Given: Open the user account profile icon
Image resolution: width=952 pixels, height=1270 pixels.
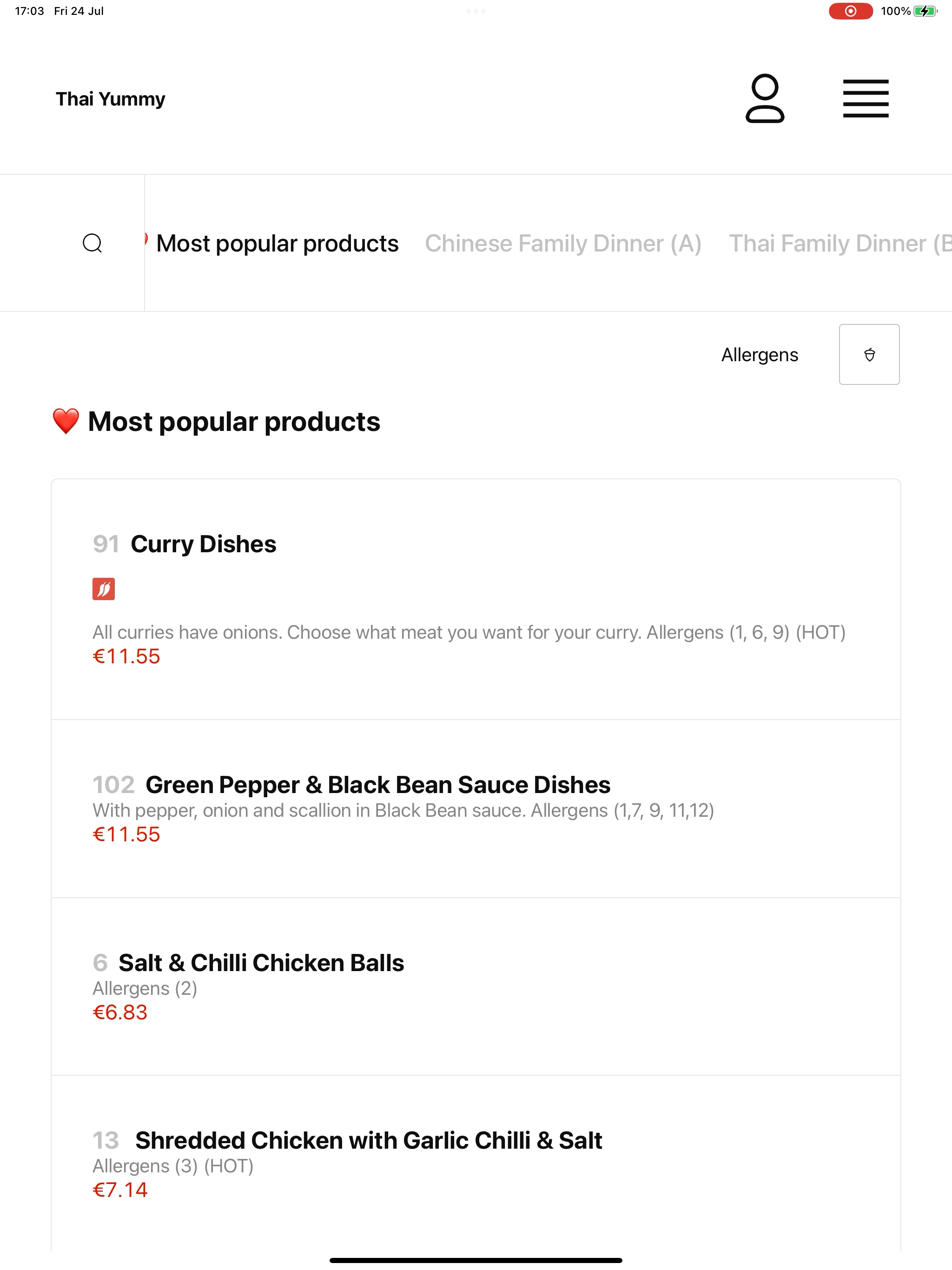Looking at the screenshot, I should click(x=765, y=98).
